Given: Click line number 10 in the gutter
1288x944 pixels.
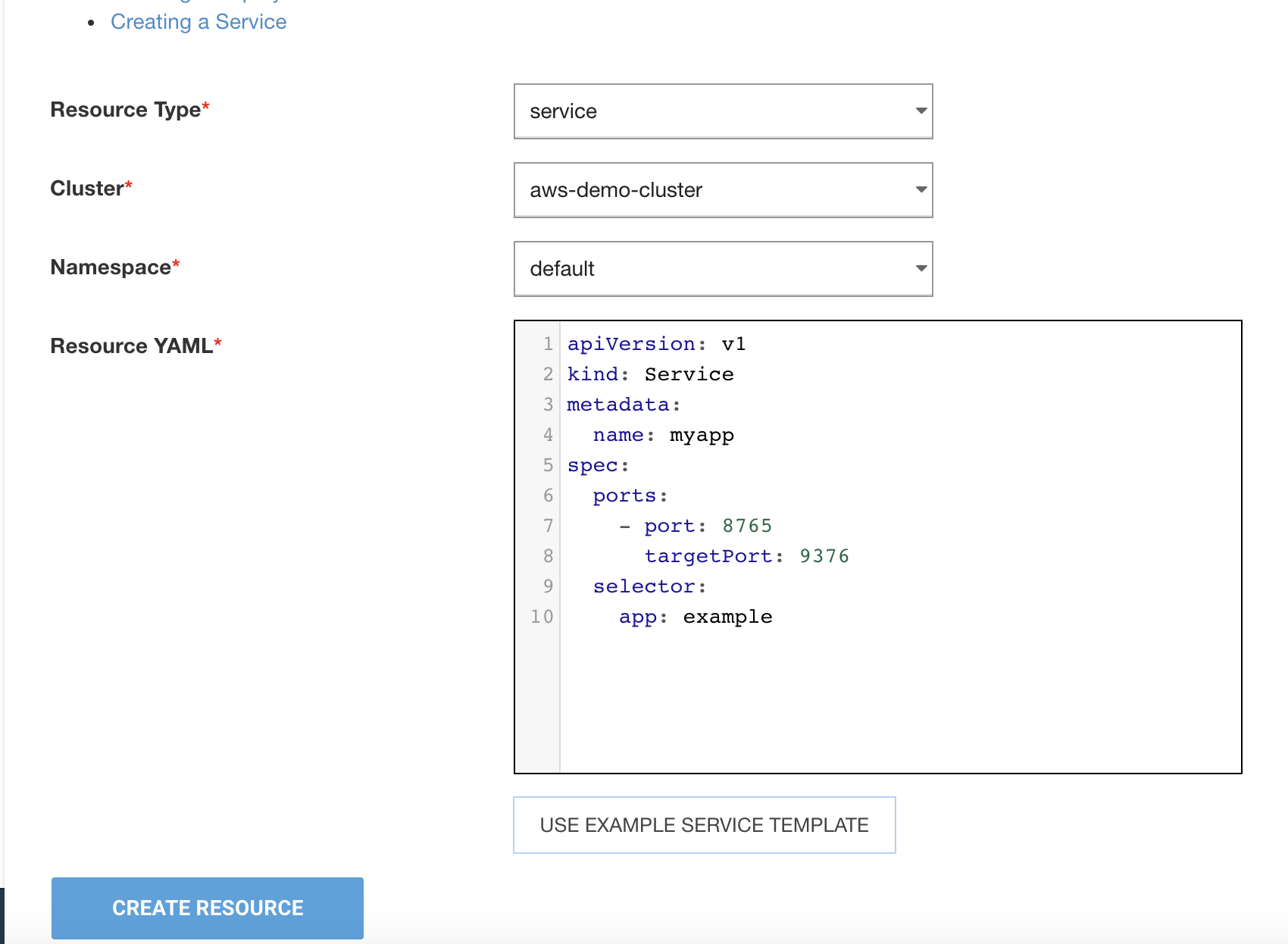Looking at the screenshot, I should coord(542,617).
